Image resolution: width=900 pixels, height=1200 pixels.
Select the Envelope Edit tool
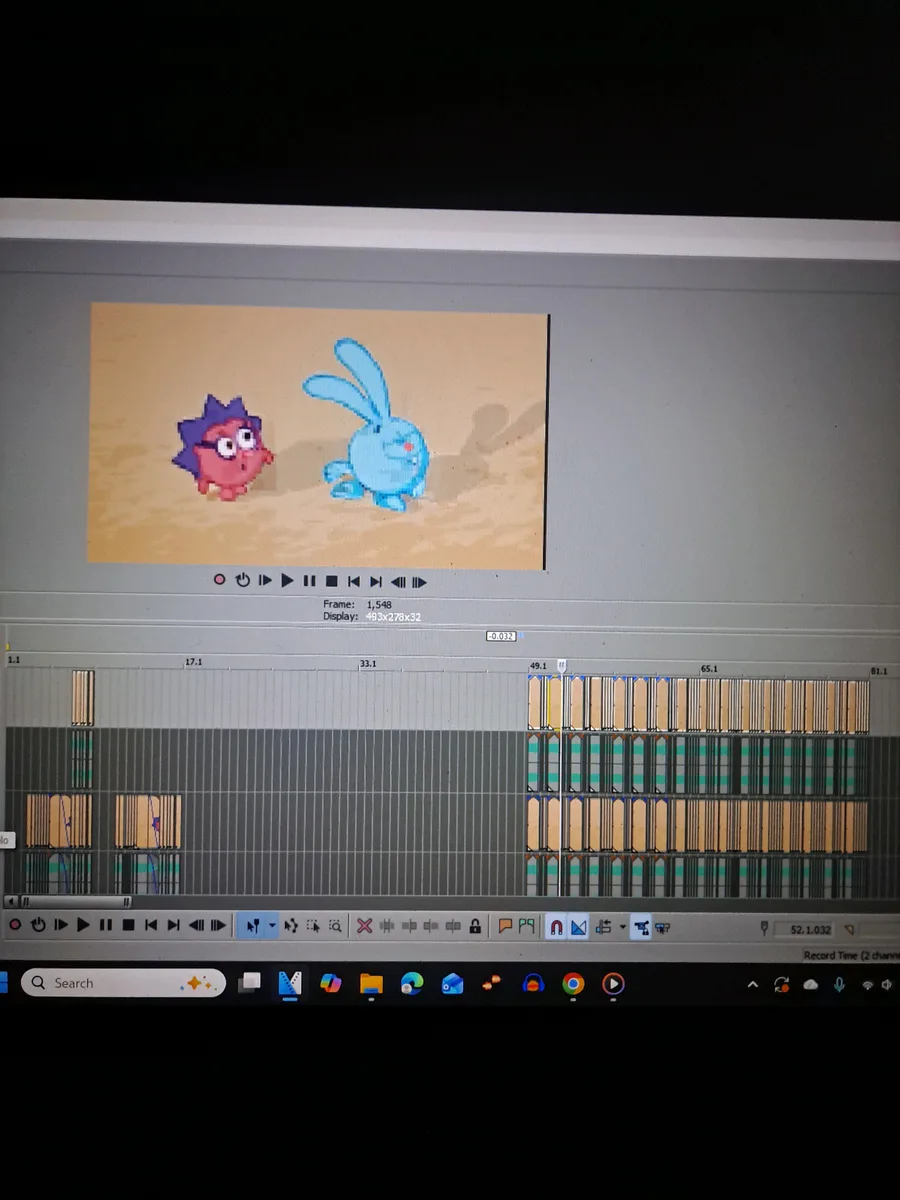coord(291,925)
